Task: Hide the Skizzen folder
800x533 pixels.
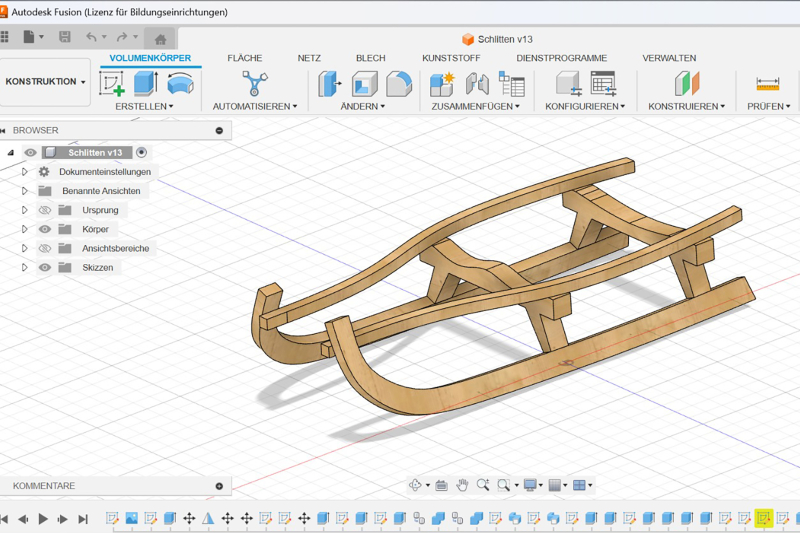Action: [45, 267]
